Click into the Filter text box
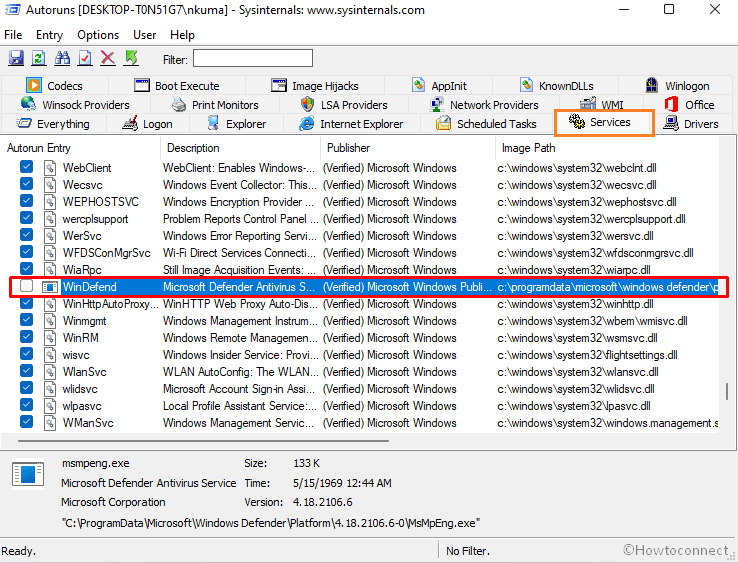 pyautogui.click(x=253, y=58)
